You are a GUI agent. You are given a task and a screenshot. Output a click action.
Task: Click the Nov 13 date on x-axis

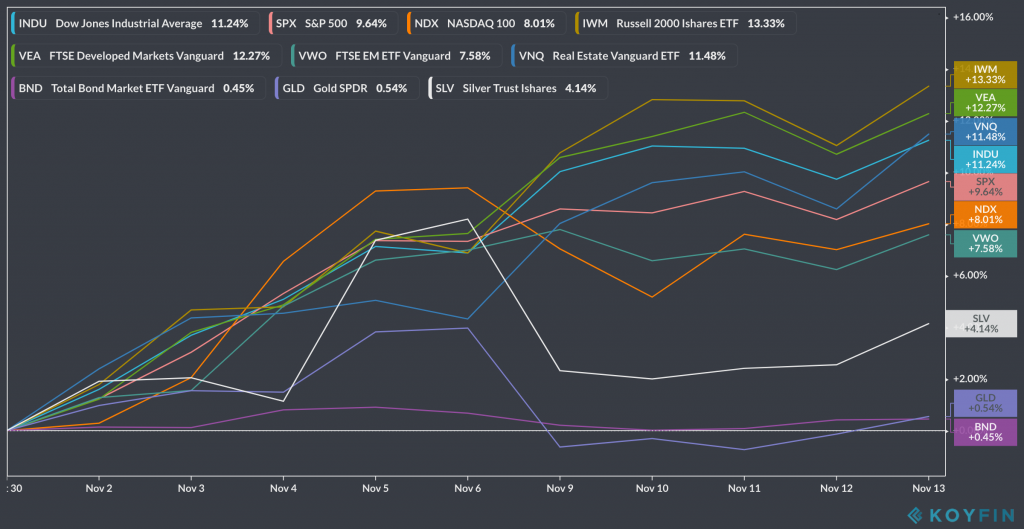point(927,488)
